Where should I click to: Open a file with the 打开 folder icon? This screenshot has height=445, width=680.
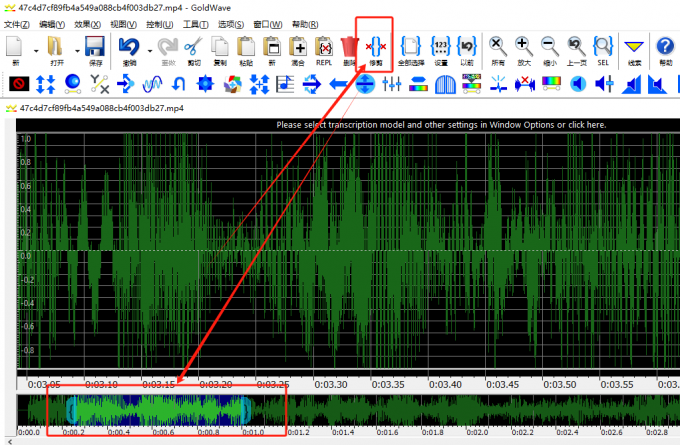56,51
